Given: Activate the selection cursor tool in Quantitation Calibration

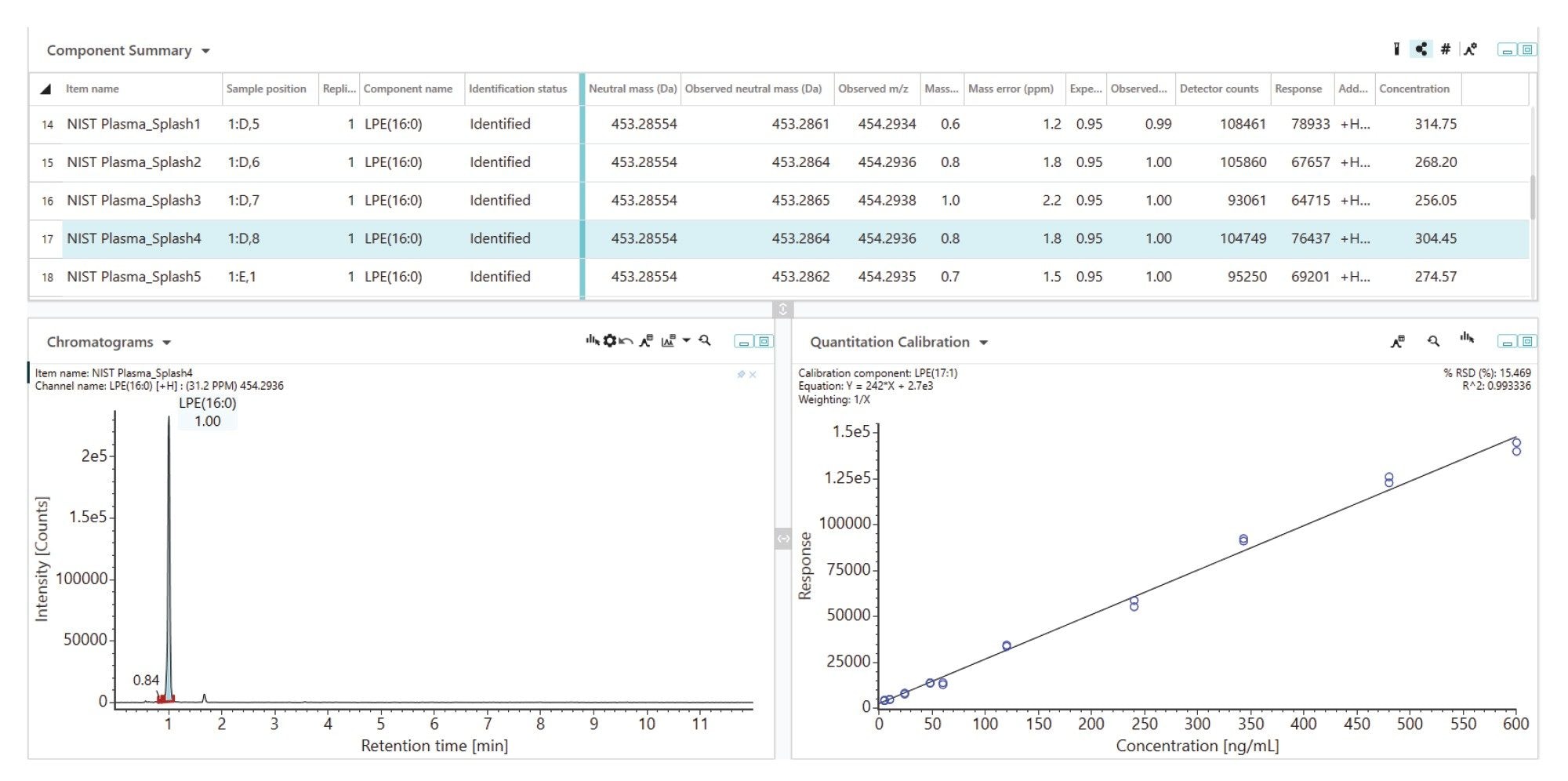Looking at the screenshot, I should 1467,339.
